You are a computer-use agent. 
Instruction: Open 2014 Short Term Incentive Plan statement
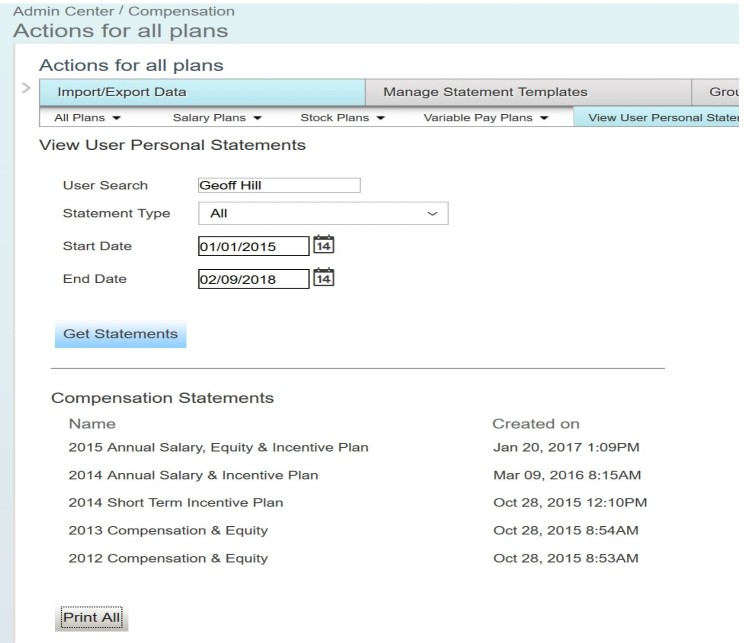click(176, 503)
